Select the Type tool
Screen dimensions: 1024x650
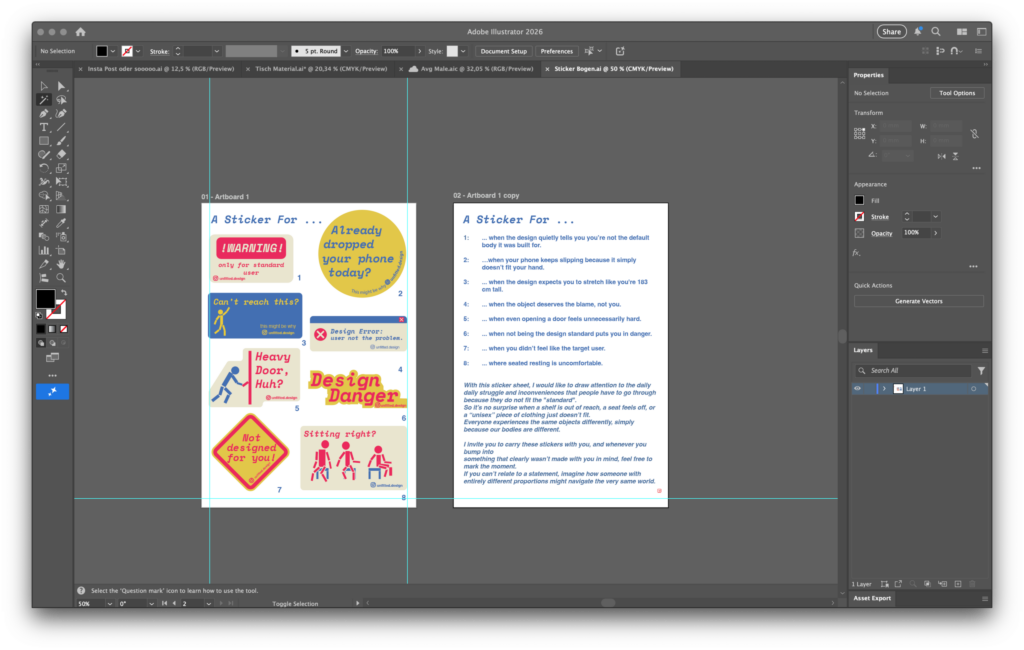(44, 127)
